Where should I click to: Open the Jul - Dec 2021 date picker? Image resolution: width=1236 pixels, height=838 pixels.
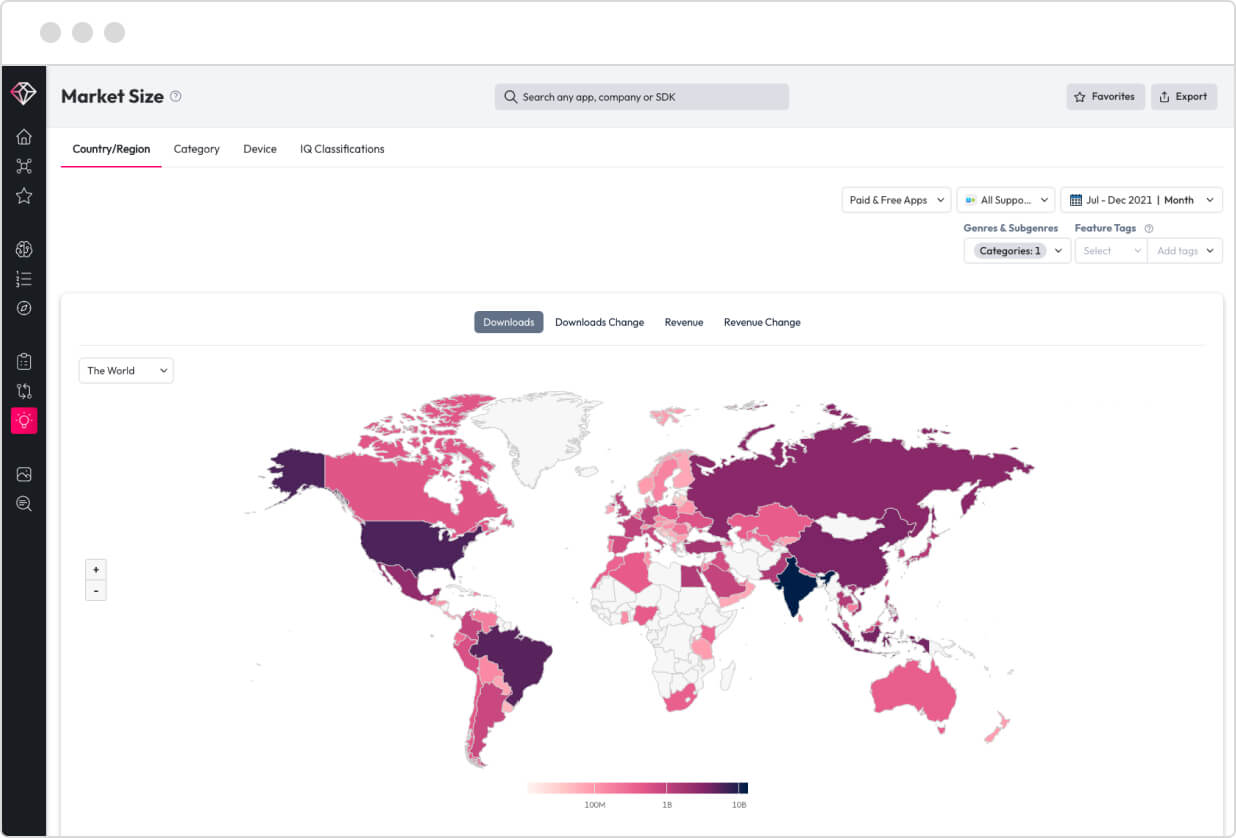1141,200
